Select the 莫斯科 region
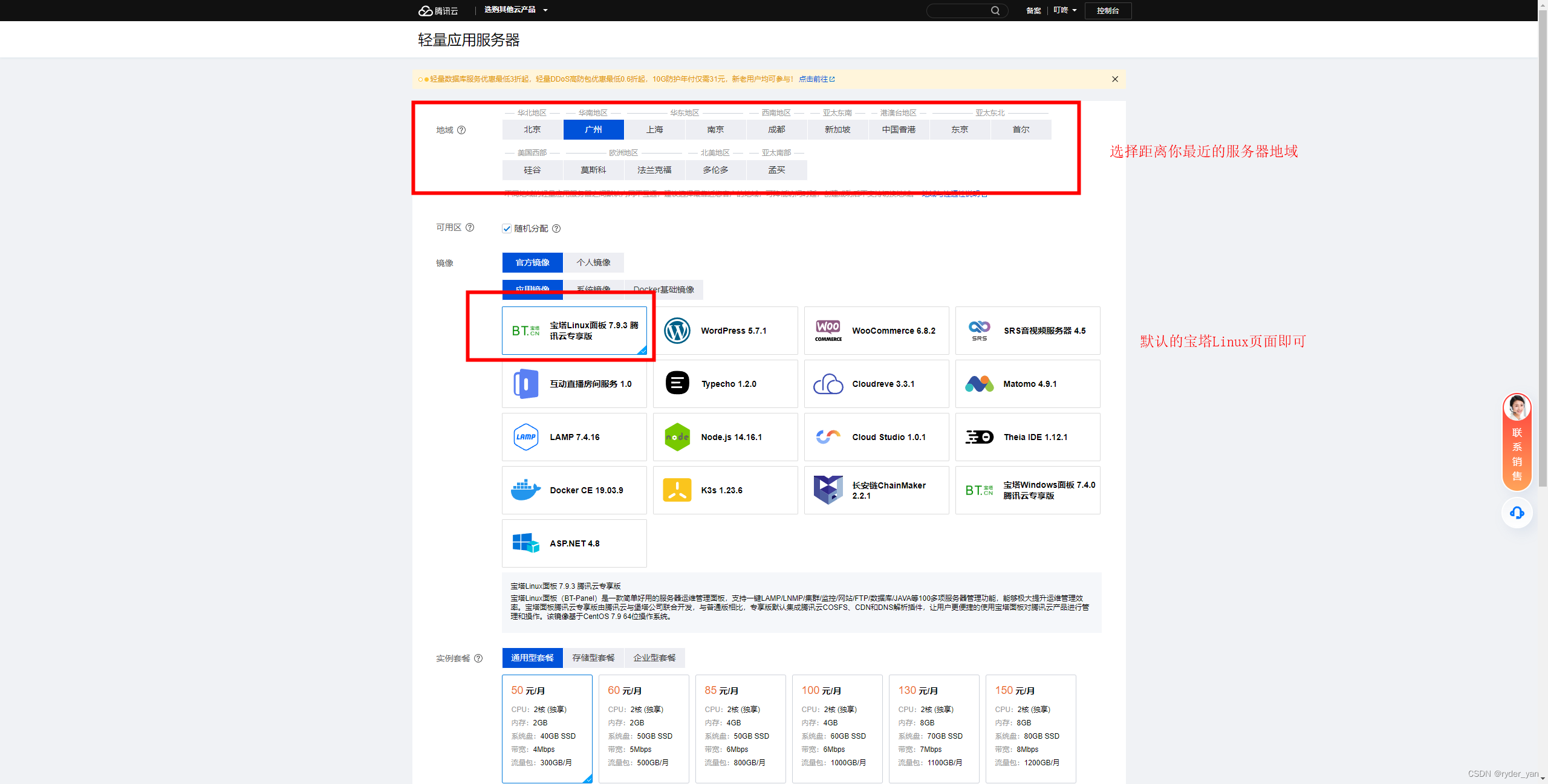Image resolution: width=1548 pixels, height=784 pixels. click(x=593, y=170)
